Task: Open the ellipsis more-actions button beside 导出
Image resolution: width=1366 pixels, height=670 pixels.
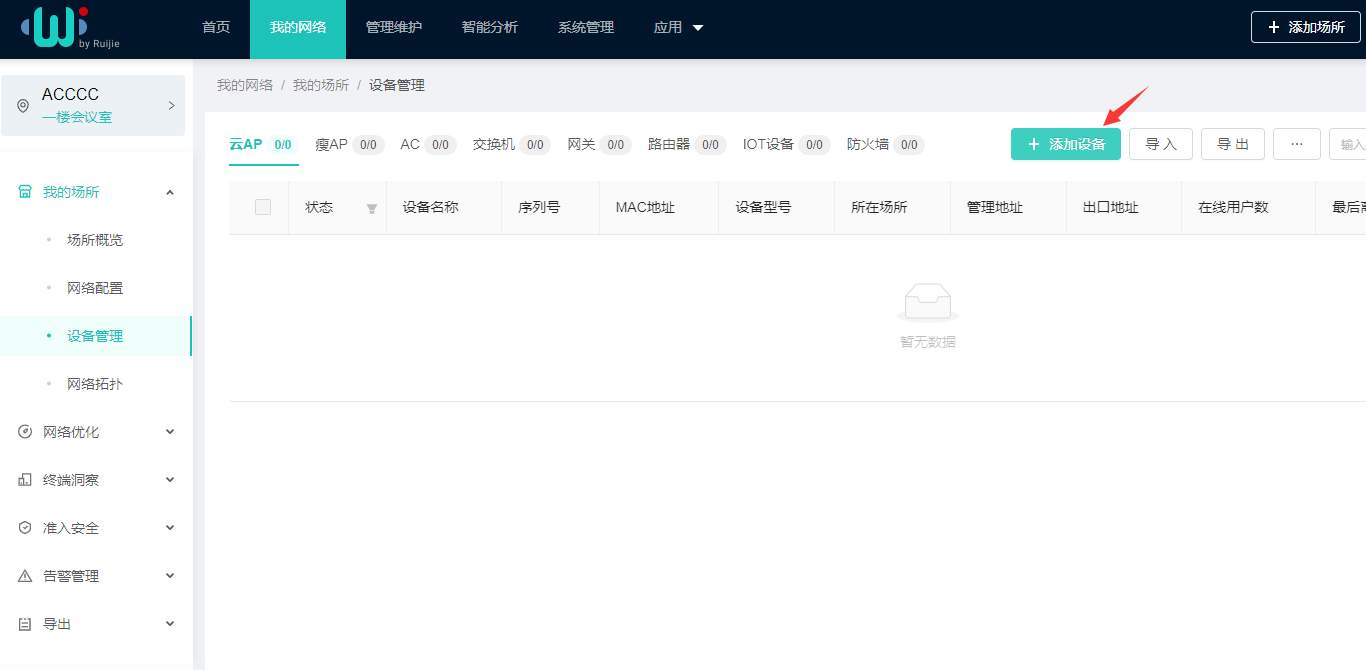Action: pyautogui.click(x=1297, y=144)
